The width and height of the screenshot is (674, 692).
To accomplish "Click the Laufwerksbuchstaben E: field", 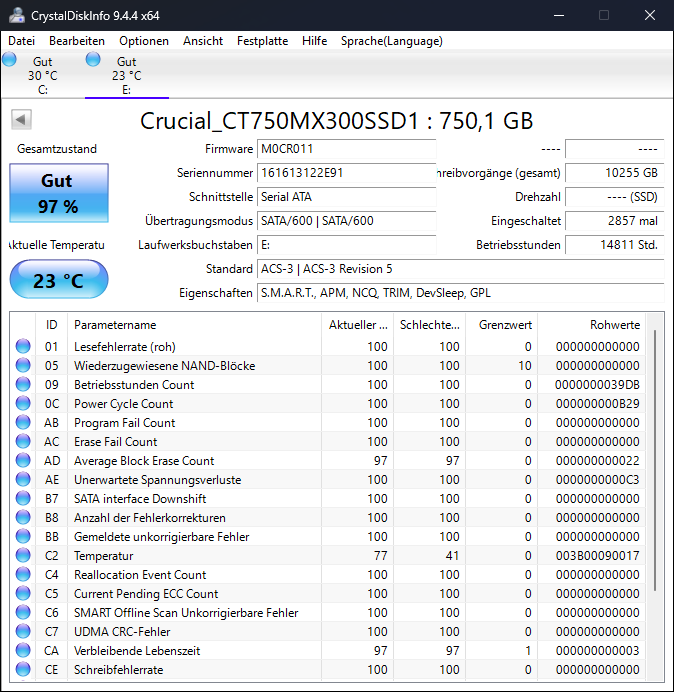I will tap(346, 245).
